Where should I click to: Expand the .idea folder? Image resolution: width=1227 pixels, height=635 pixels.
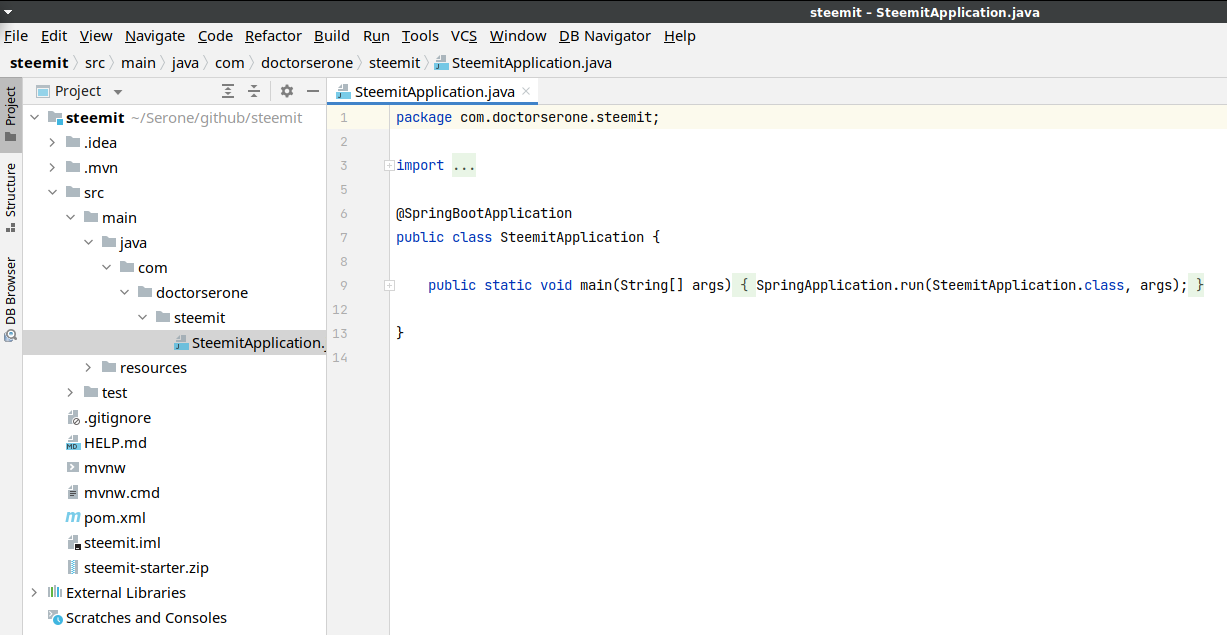point(52,143)
